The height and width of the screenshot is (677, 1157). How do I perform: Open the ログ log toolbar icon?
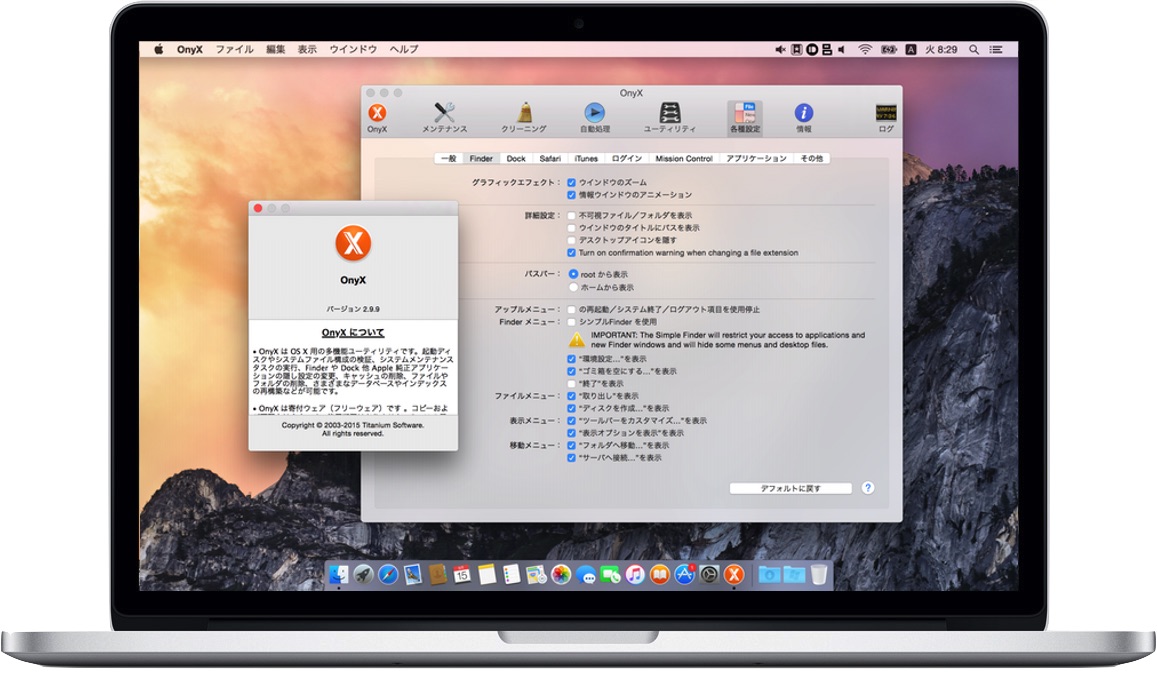click(x=886, y=117)
